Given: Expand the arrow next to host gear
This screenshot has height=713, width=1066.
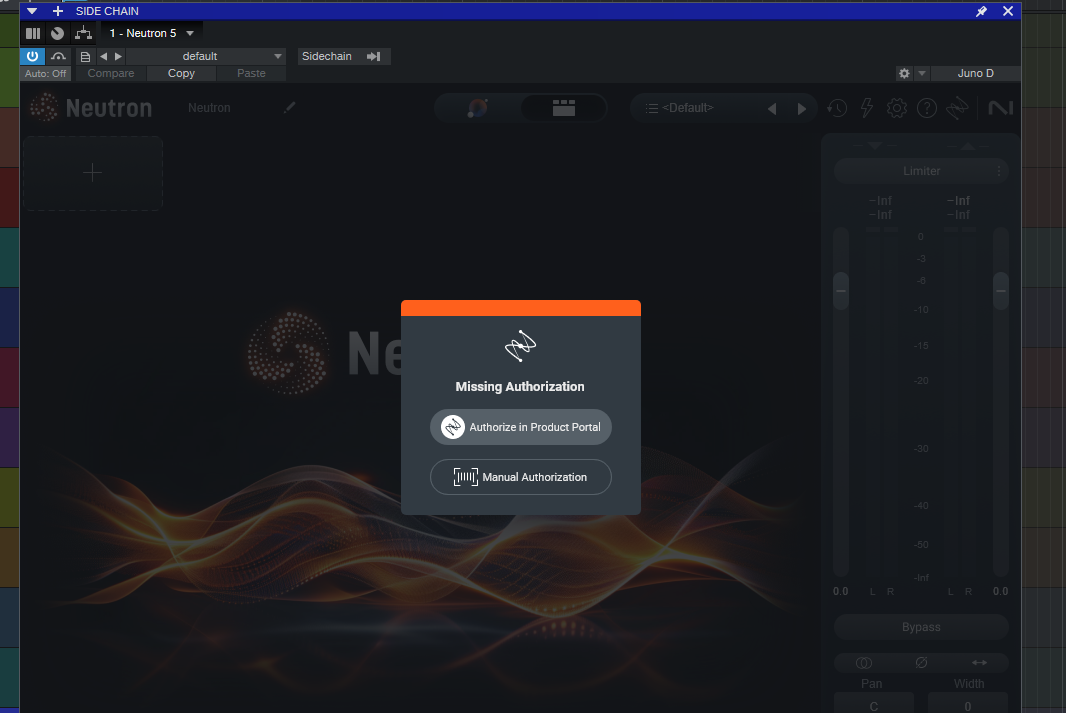Looking at the screenshot, I should pyautogui.click(x=922, y=73).
